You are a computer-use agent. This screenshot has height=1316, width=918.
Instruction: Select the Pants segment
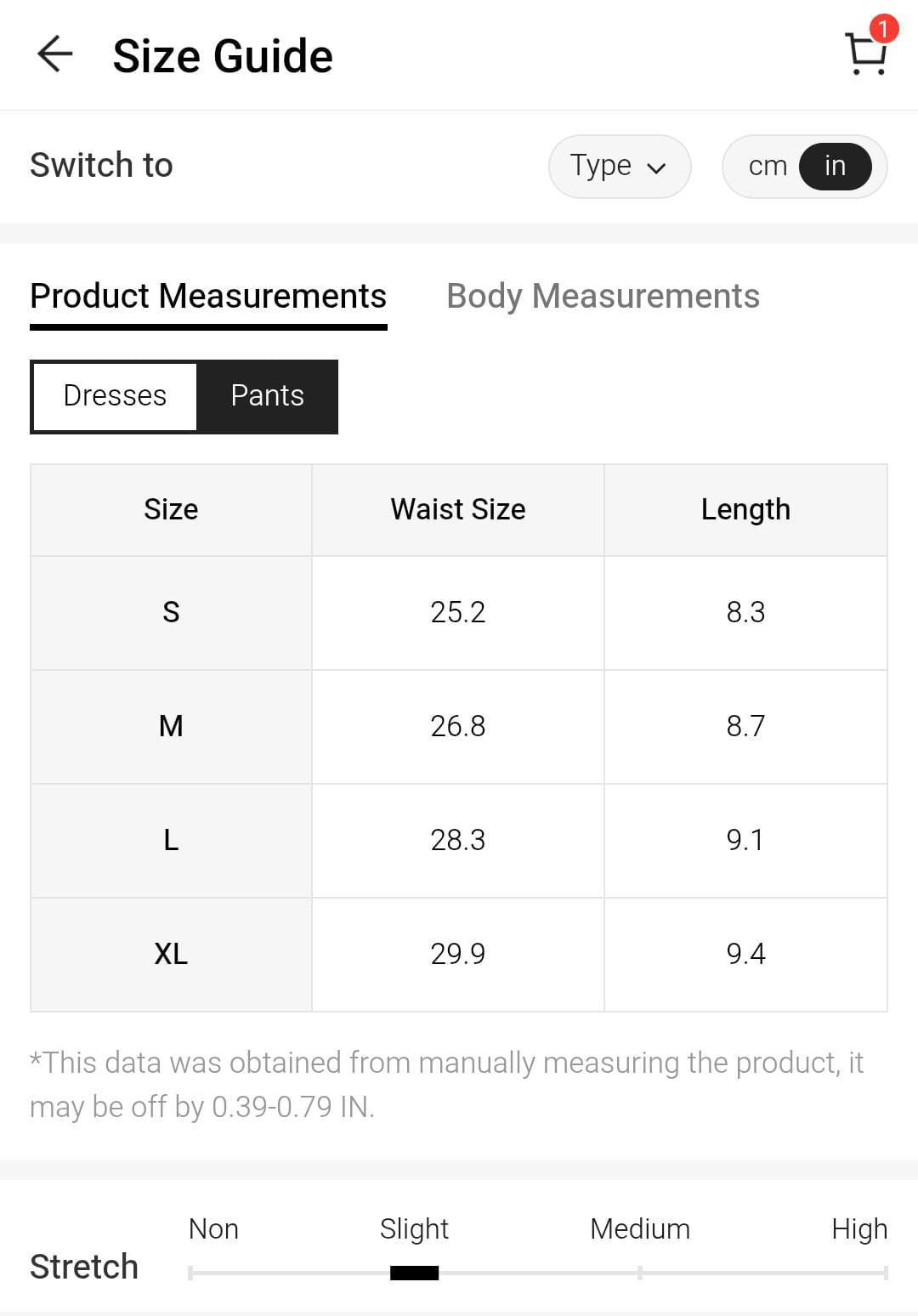click(x=267, y=396)
